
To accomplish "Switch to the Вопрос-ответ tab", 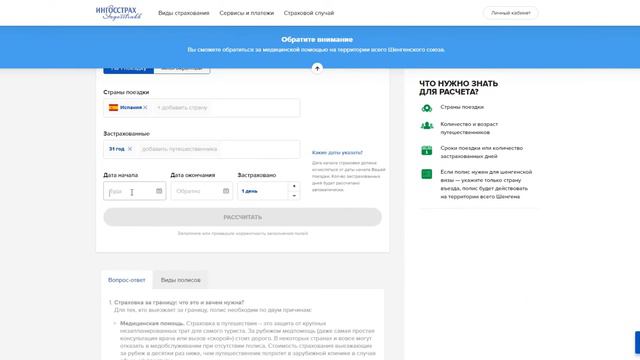I will tap(127, 280).
